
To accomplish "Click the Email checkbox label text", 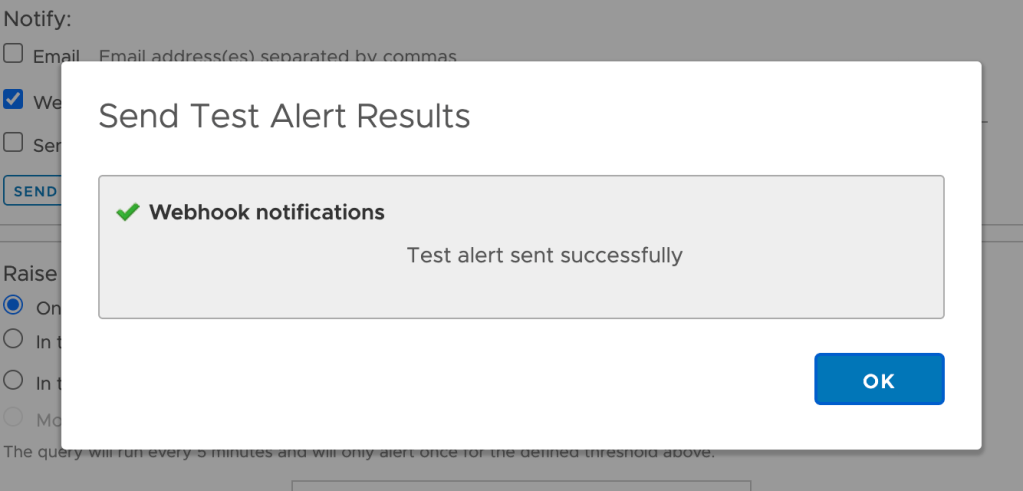I will tap(56, 57).
